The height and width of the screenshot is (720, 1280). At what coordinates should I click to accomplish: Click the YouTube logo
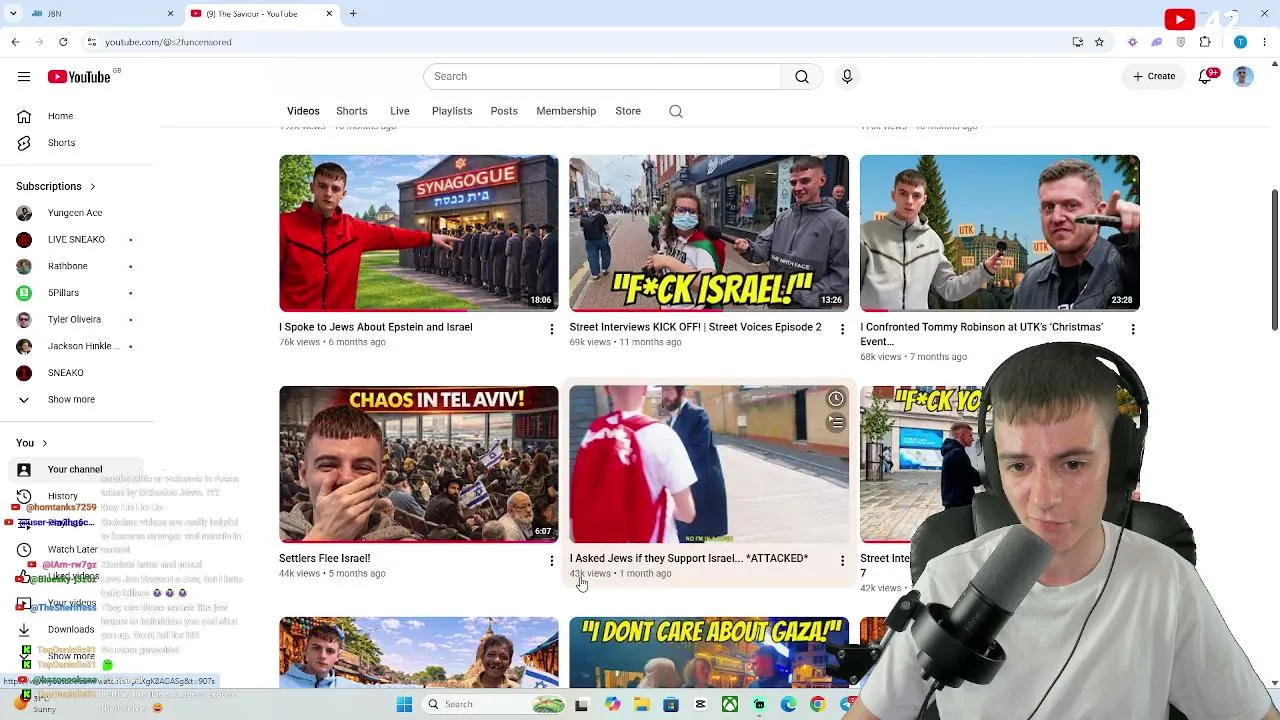coord(79,77)
